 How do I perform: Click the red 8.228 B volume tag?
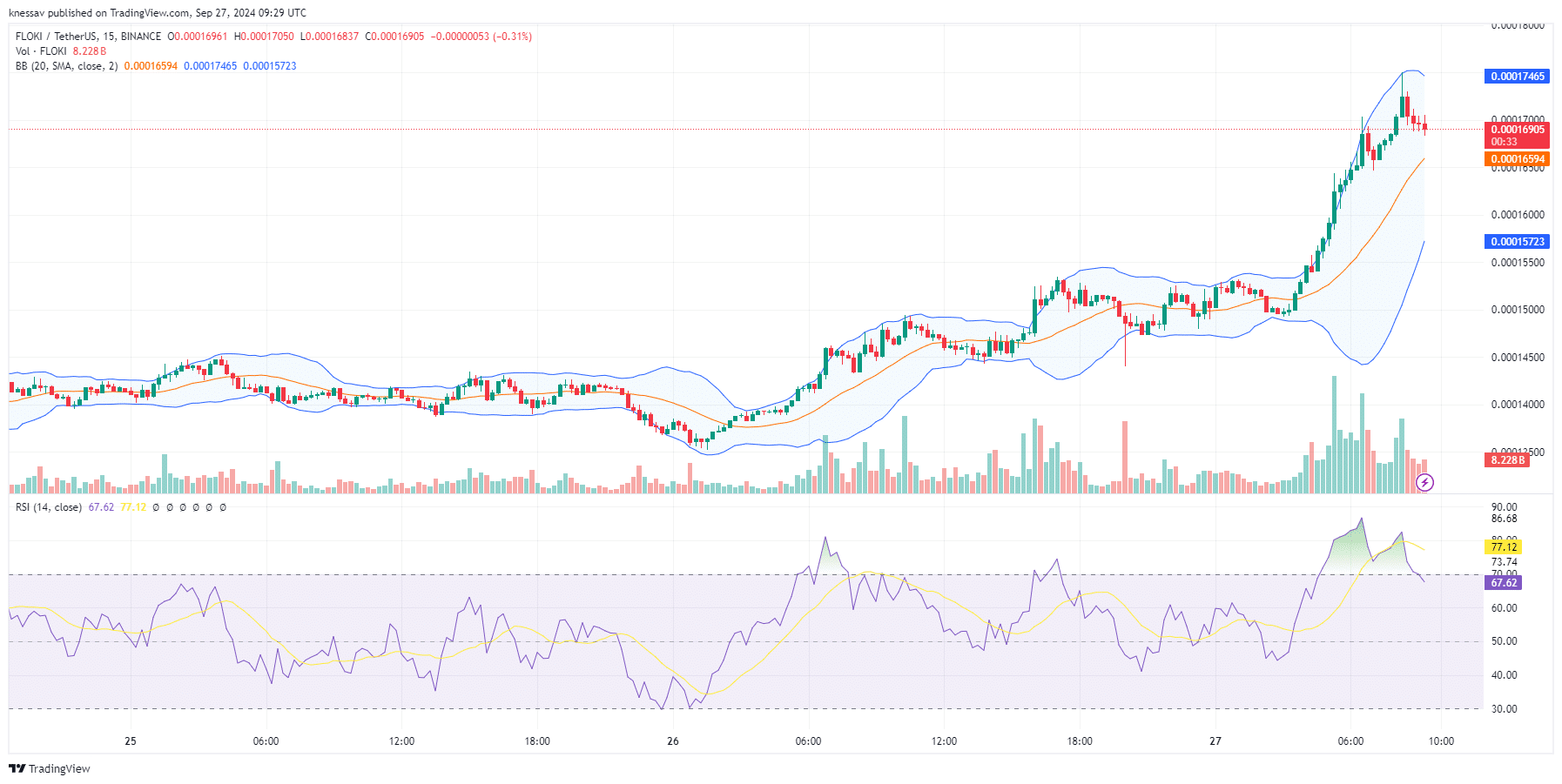point(1506,460)
